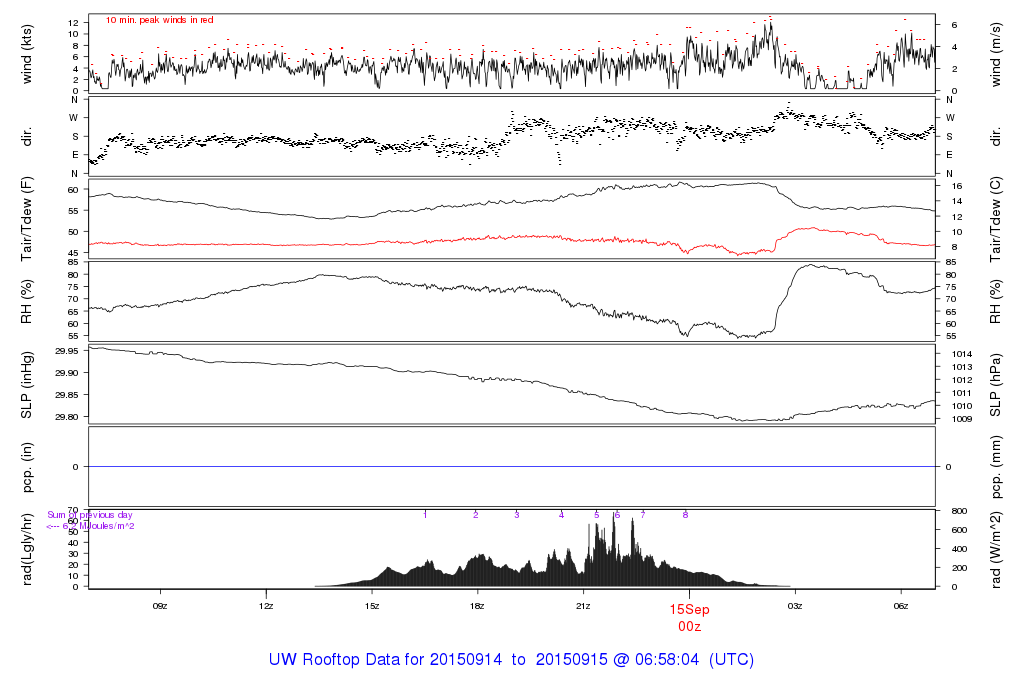Click the red '15Sep' date label

click(689, 609)
